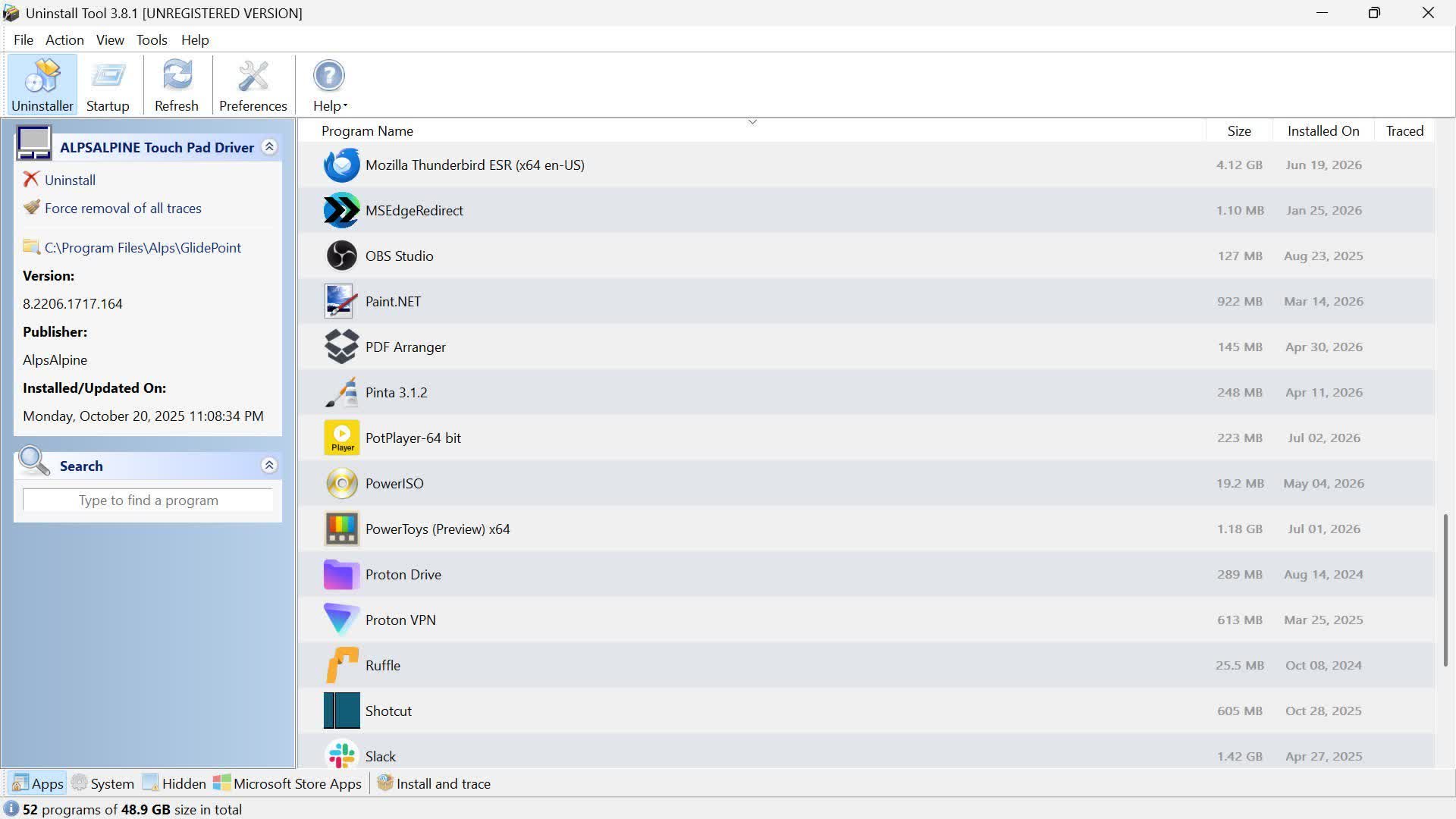The height and width of the screenshot is (819, 1456).
Task: Click the 'PotPlayer-64 bit' program name
Action: coord(413,438)
